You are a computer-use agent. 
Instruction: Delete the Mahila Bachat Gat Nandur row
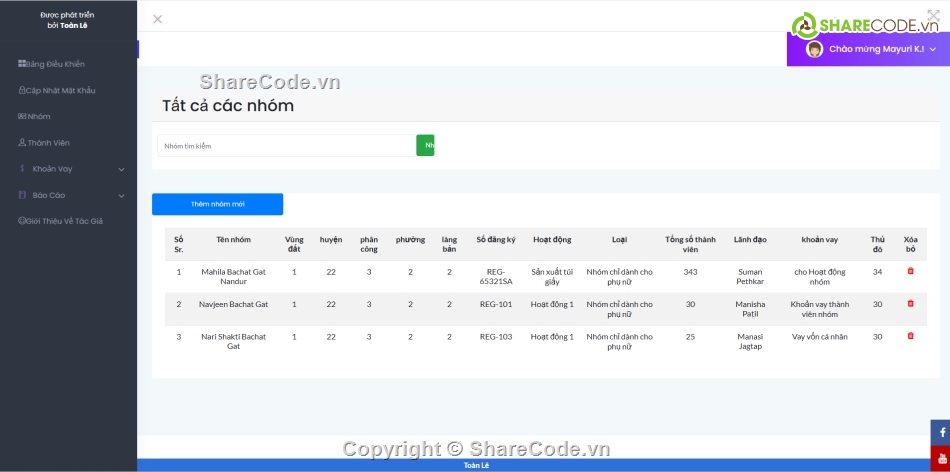[x=910, y=271]
